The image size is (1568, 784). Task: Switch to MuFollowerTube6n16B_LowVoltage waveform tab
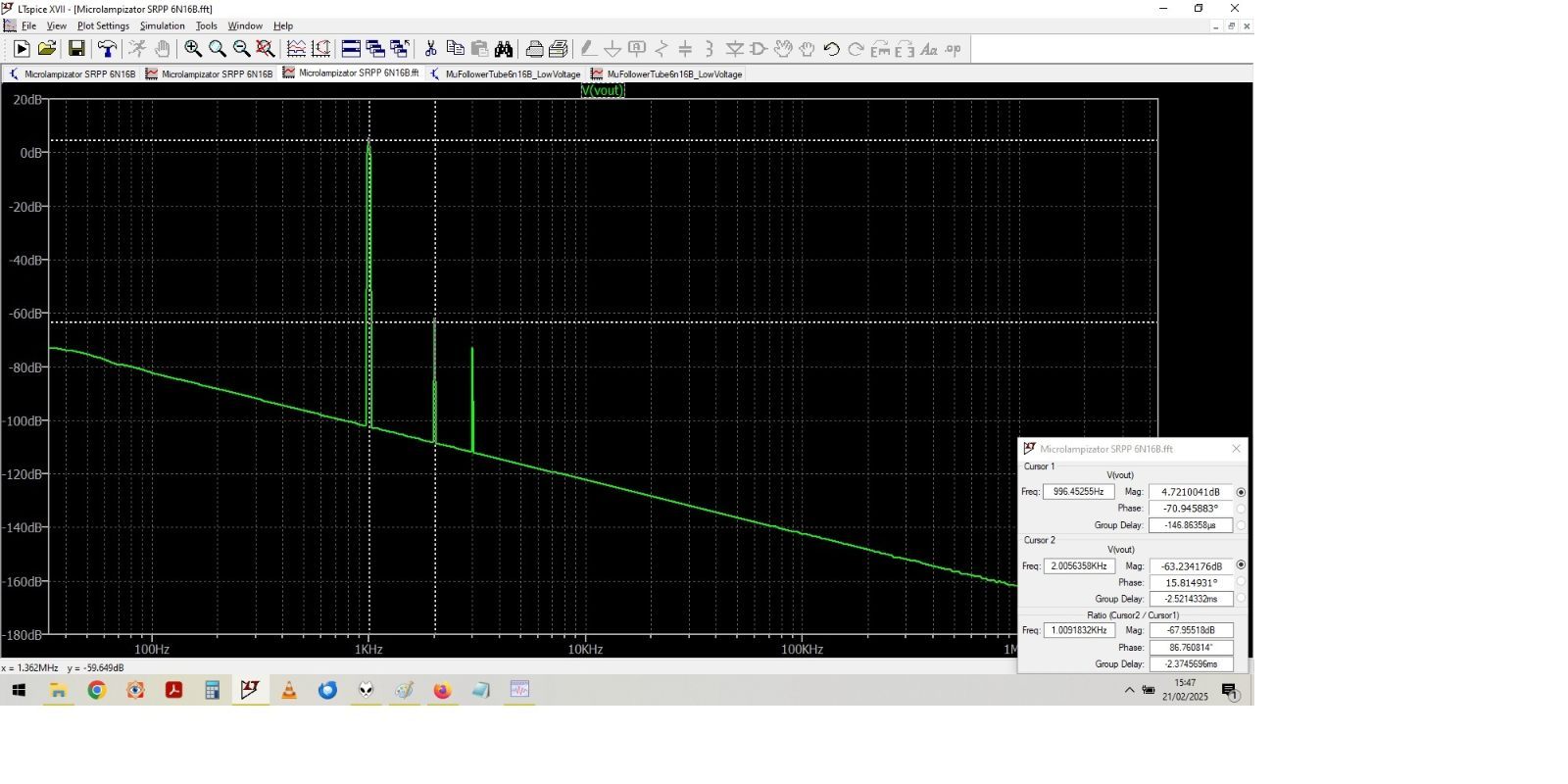click(x=666, y=74)
